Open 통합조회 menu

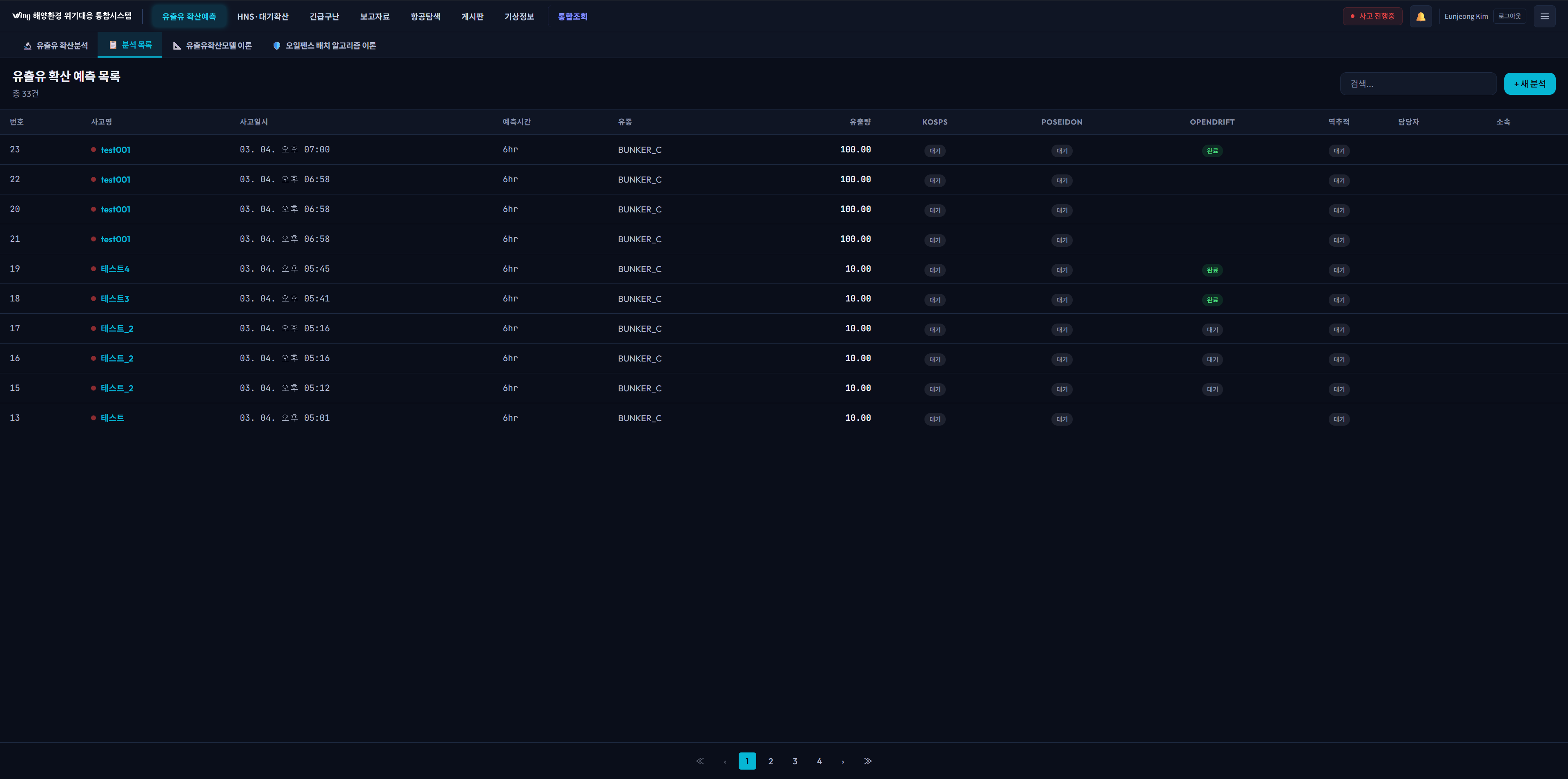coord(572,16)
